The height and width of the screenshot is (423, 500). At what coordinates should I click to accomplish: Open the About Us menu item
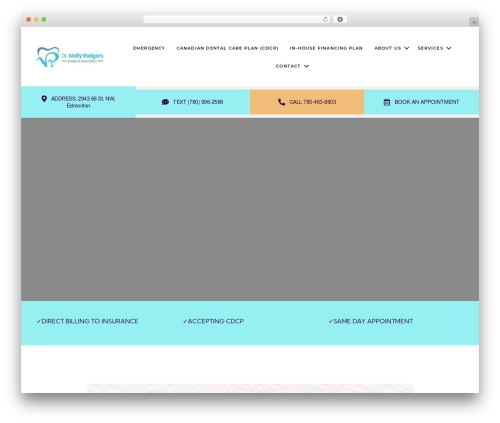[x=387, y=48]
